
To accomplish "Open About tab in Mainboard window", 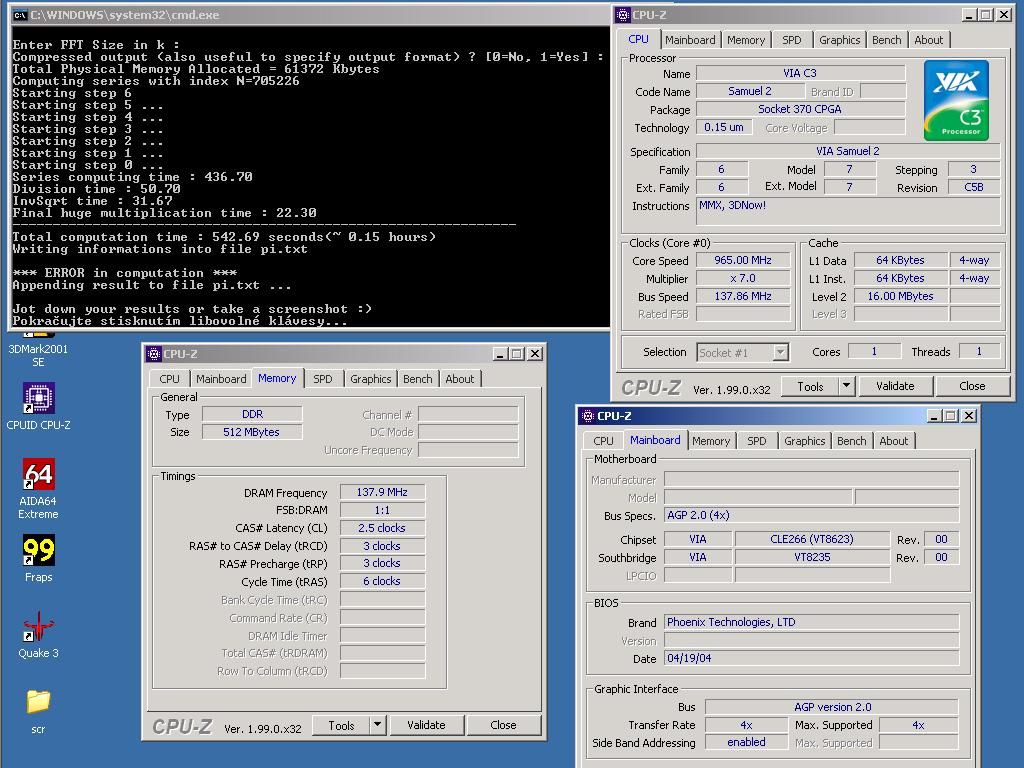I will tap(893, 441).
